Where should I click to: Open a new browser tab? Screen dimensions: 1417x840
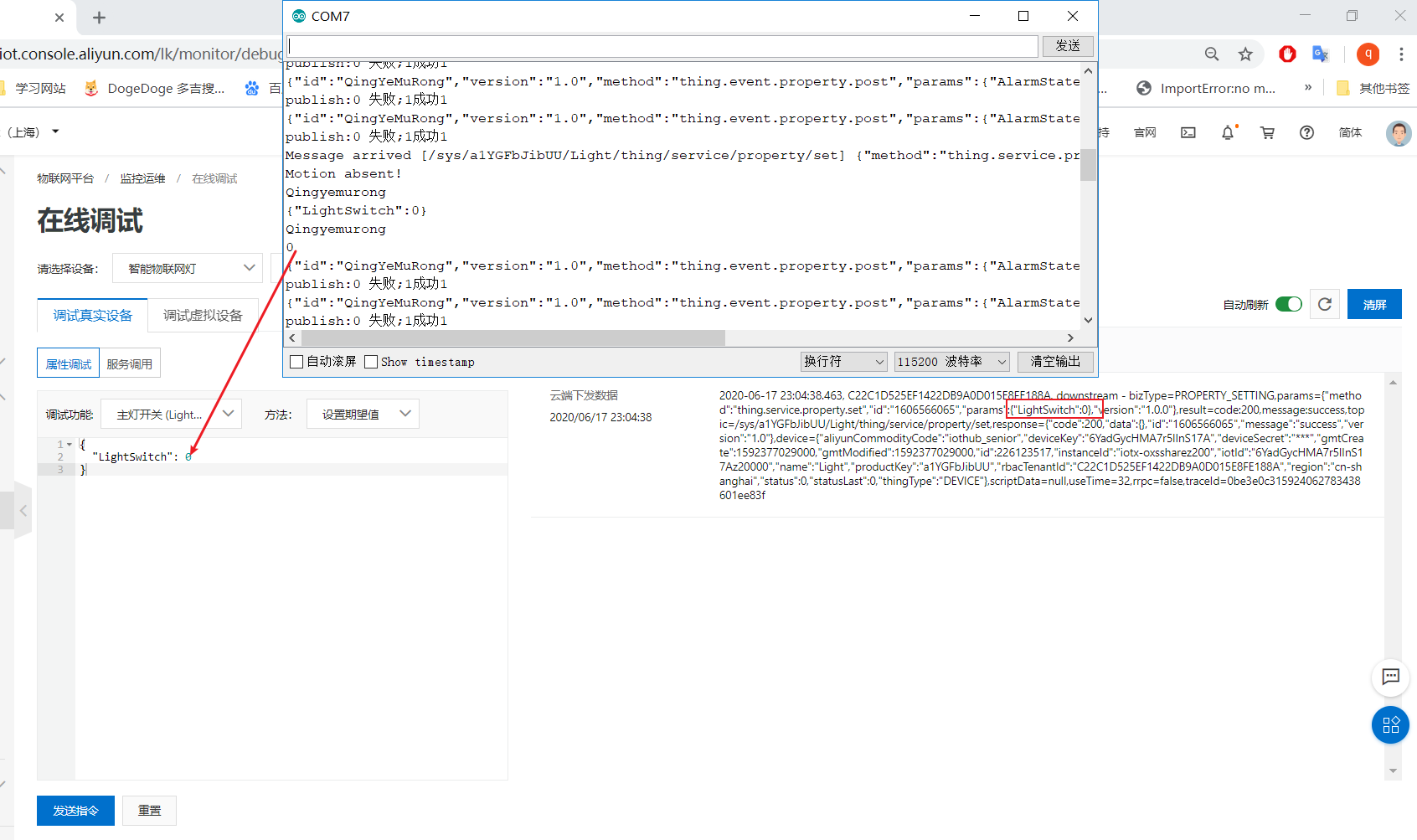[99, 18]
